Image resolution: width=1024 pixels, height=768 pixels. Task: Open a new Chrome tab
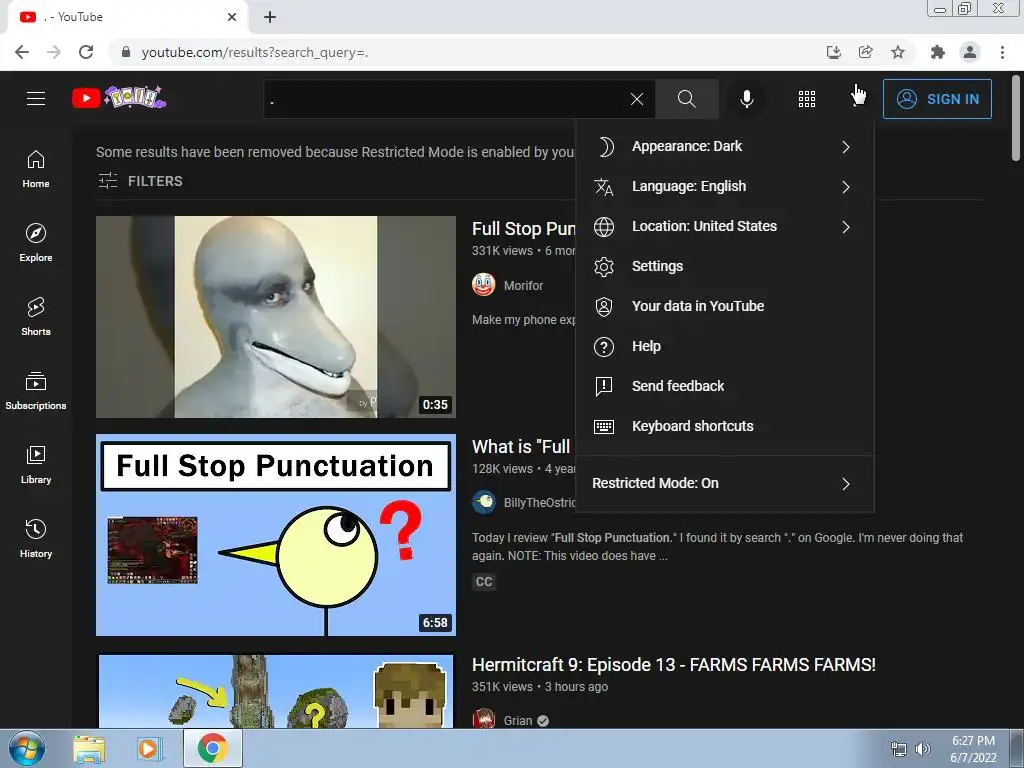(270, 17)
